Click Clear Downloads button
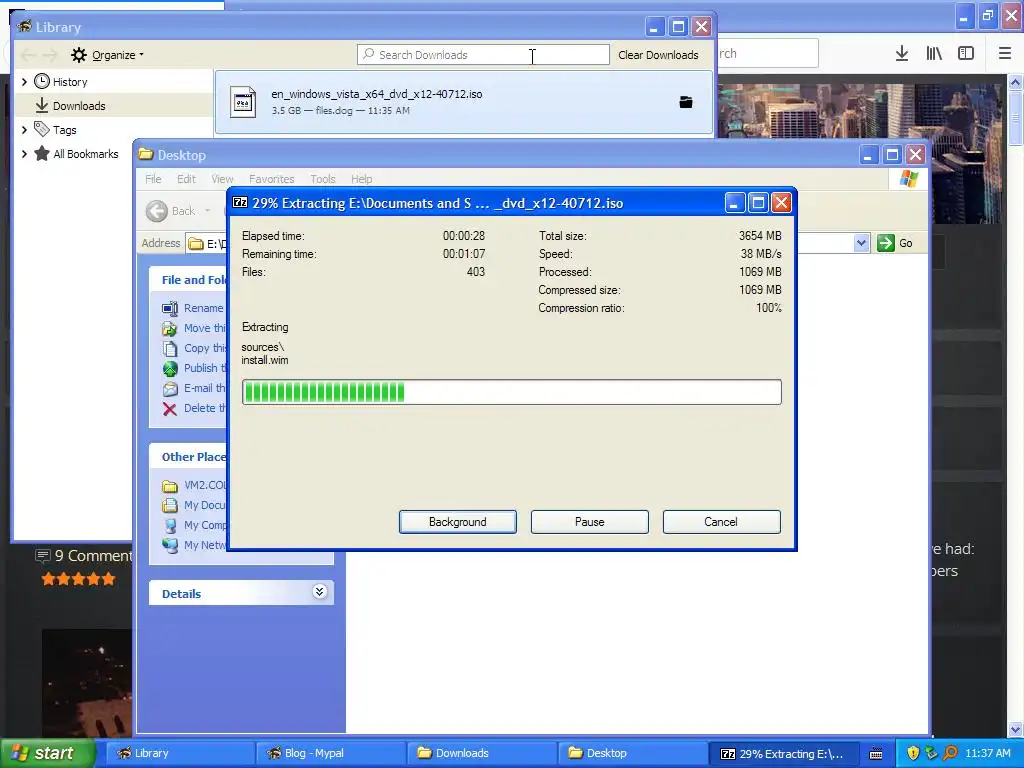Screen dimensions: 1024x768 658,55
